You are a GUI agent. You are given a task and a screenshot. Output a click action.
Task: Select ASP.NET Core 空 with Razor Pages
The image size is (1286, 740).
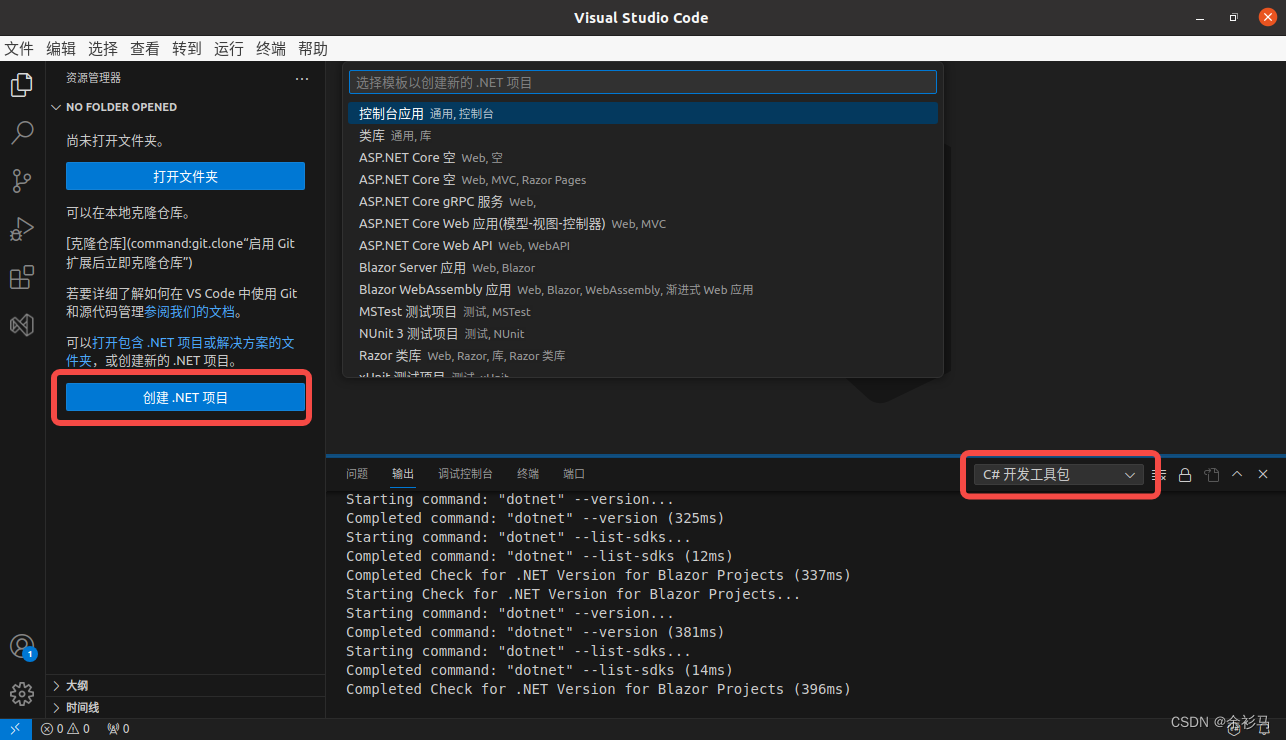pyautogui.click(x=643, y=180)
